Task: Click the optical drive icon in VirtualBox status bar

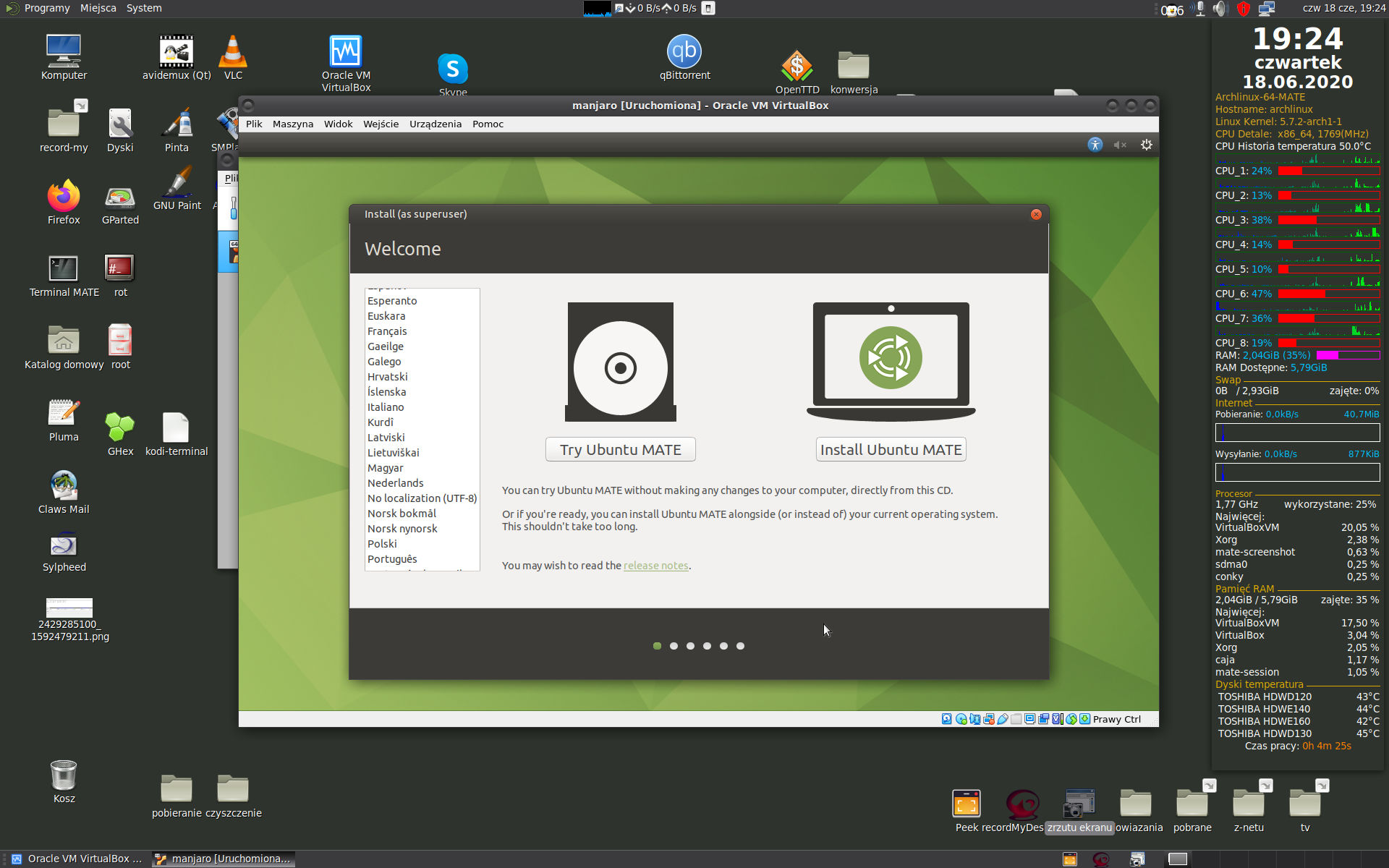Action: (x=961, y=718)
